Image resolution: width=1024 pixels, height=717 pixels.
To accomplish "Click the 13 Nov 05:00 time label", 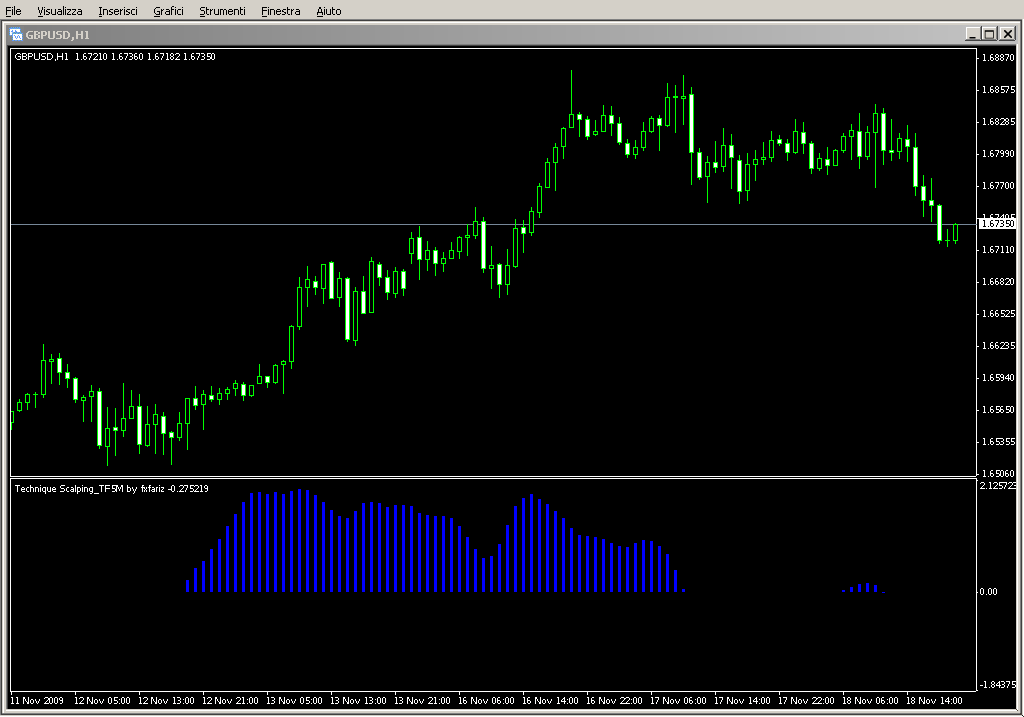I will pos(294,701).
